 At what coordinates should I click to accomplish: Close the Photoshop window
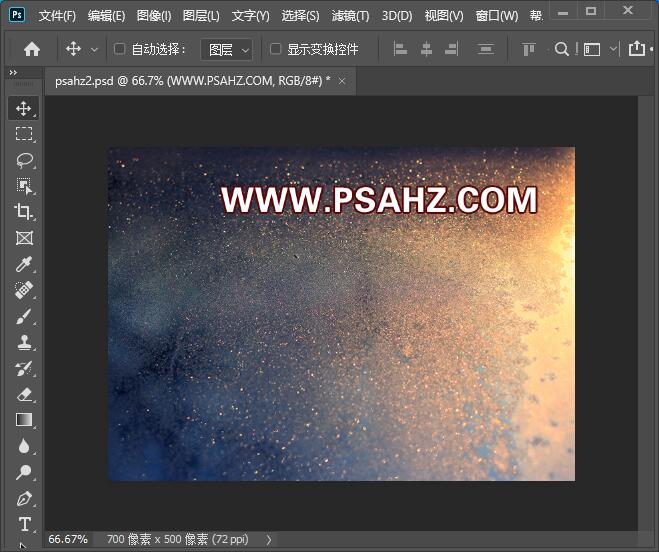point(628,11)
